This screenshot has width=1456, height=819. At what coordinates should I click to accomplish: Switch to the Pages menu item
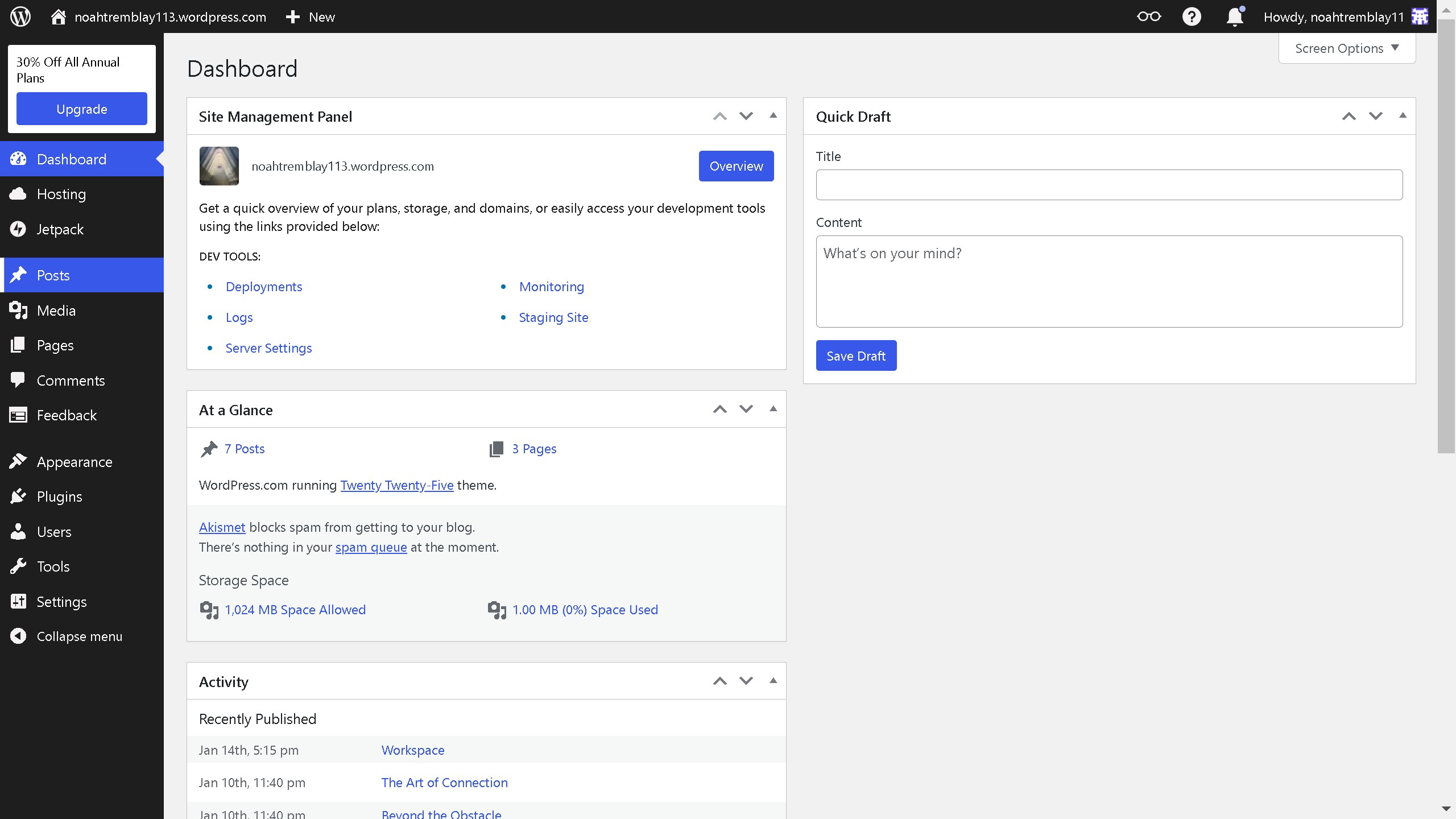[55, 345]
